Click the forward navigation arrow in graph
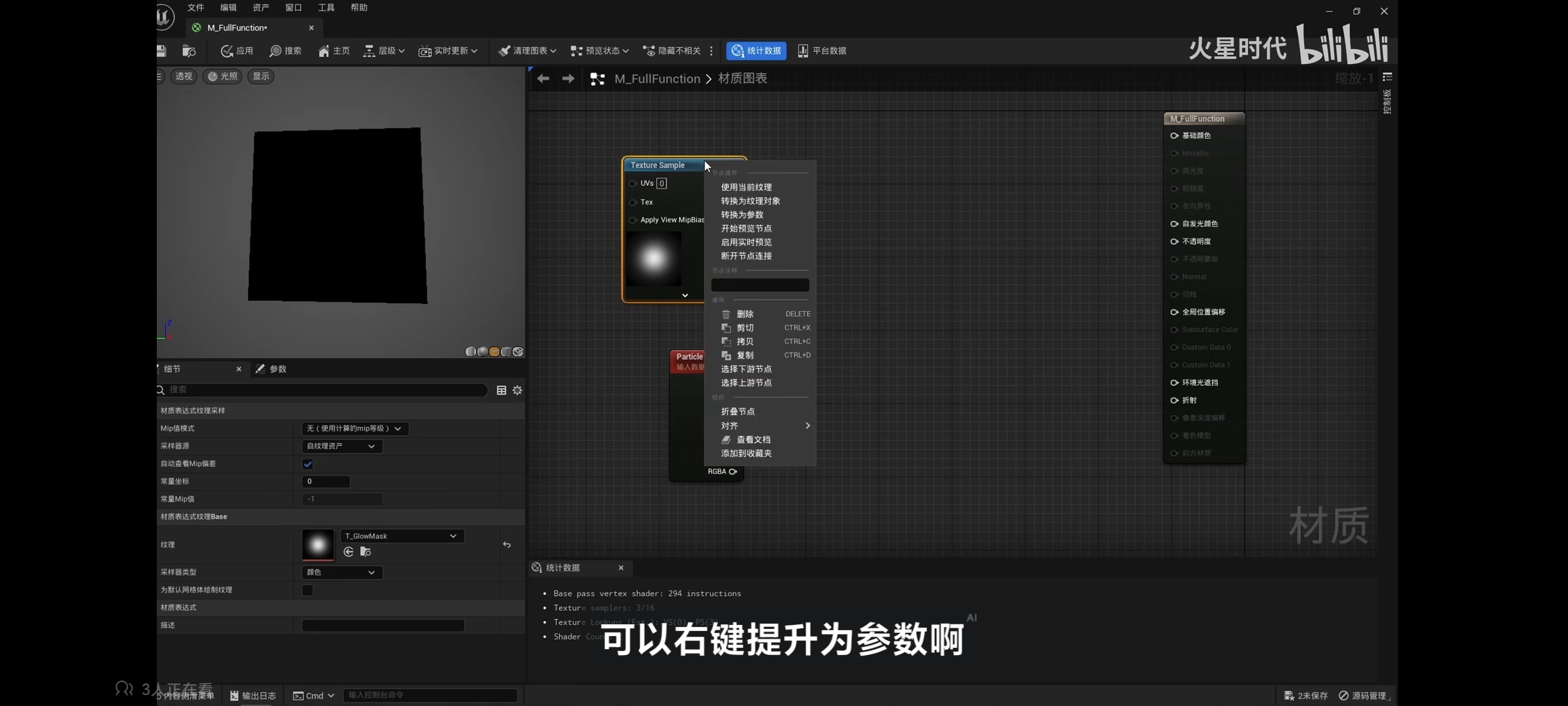 [568, 78]
